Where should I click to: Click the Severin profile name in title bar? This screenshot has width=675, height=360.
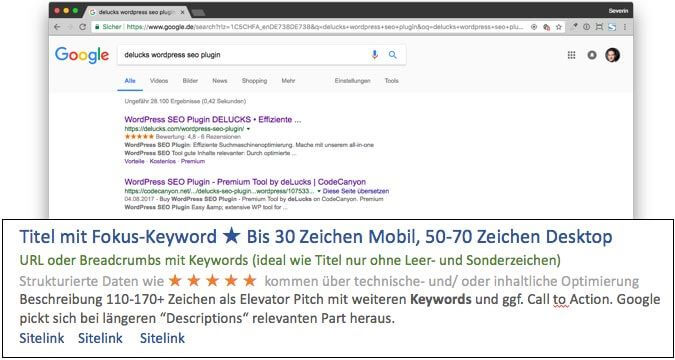point(618,11)
